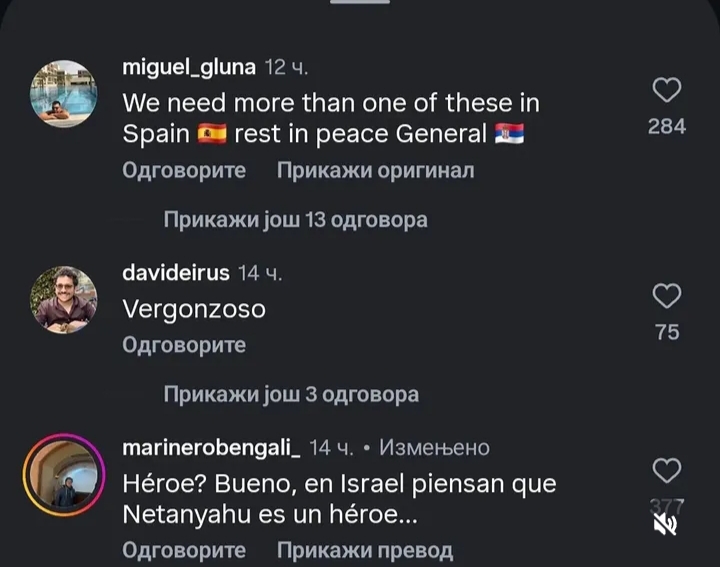Screen dimensions: 720x567
Task: Toggle the muted speaker sound icon
Action: coord(665,524)
